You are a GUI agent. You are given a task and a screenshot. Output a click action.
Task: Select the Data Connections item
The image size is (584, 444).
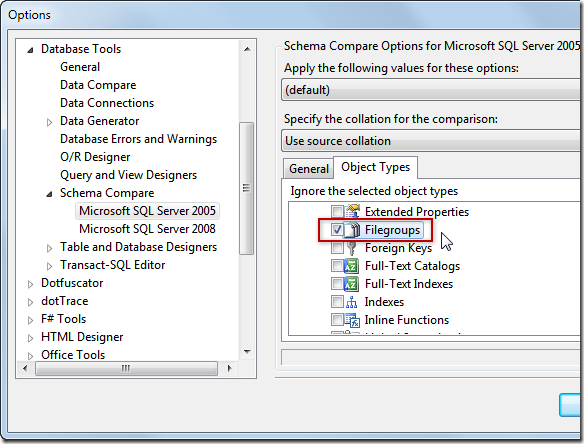point(107,103)
